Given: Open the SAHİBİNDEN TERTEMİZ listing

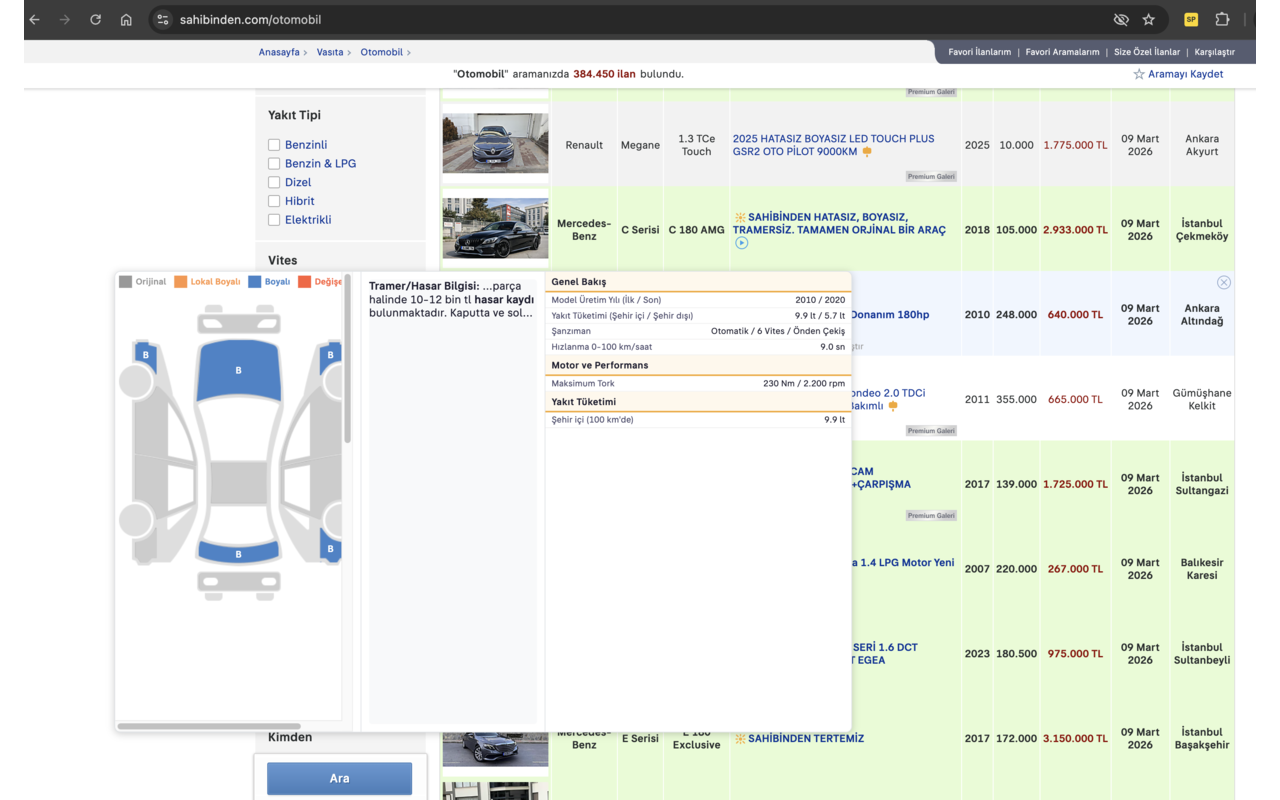Looking at the screenshot, I should [x=806, y=739].
